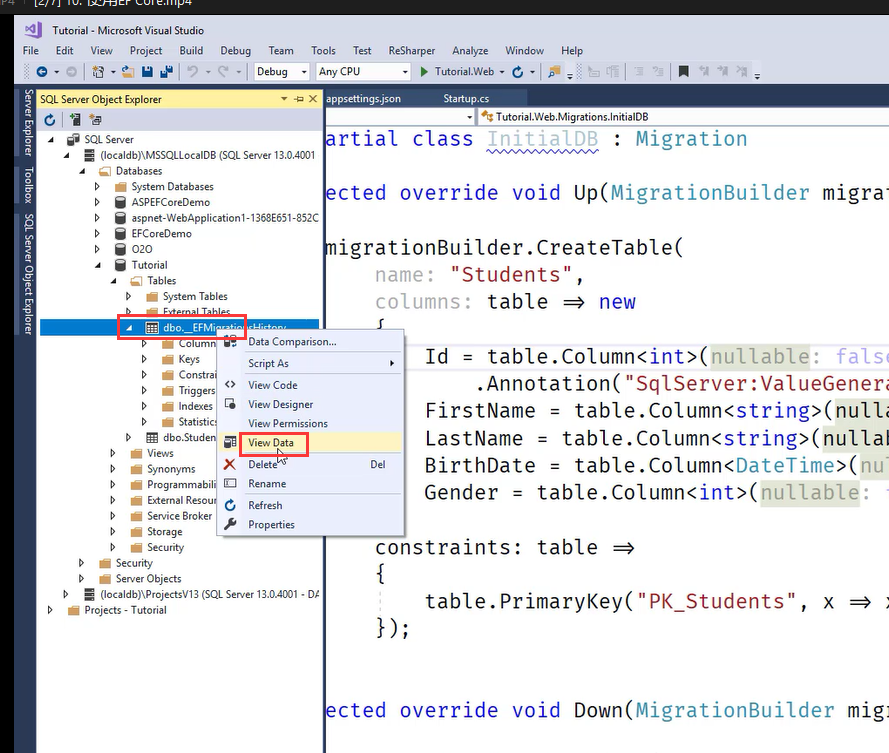Click the ASPEFCoreDemo database icon
Viewport: 889px width, 753px height.
pos(120,202)
